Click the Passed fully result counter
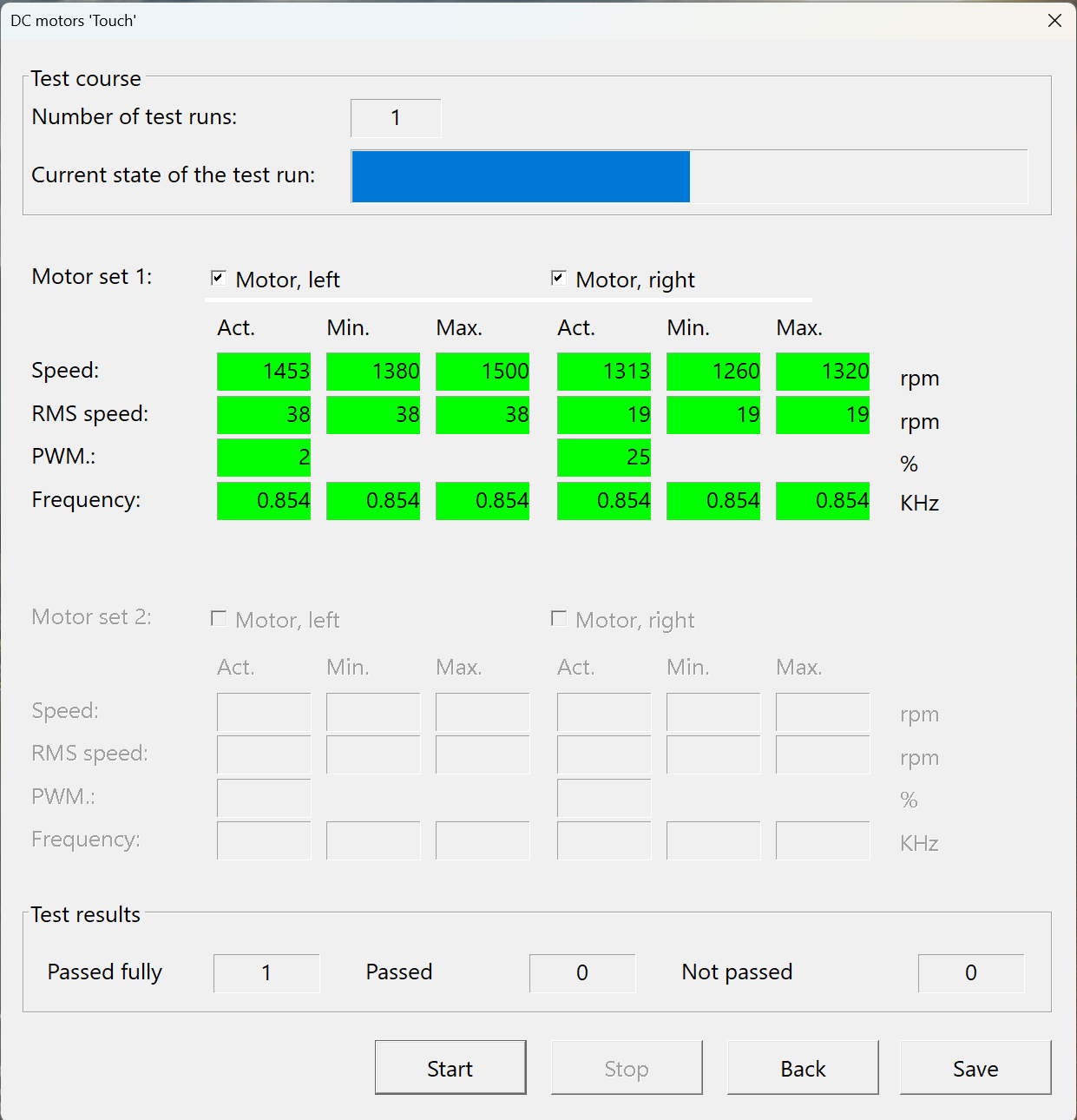Image resolution: width=1077 pixels, height=1120 pixels. pyautogui.click(x=266, y=972)
